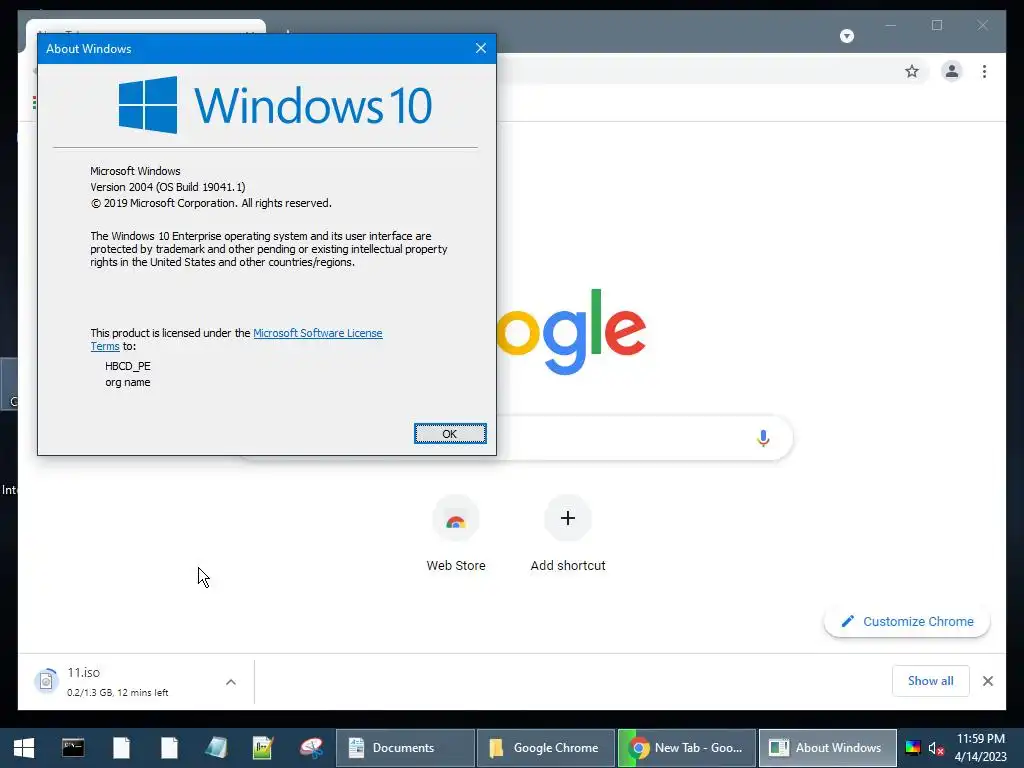1024x768 pixels.
Task: Click the muted volume tray icon
Action: click(936, 748)
